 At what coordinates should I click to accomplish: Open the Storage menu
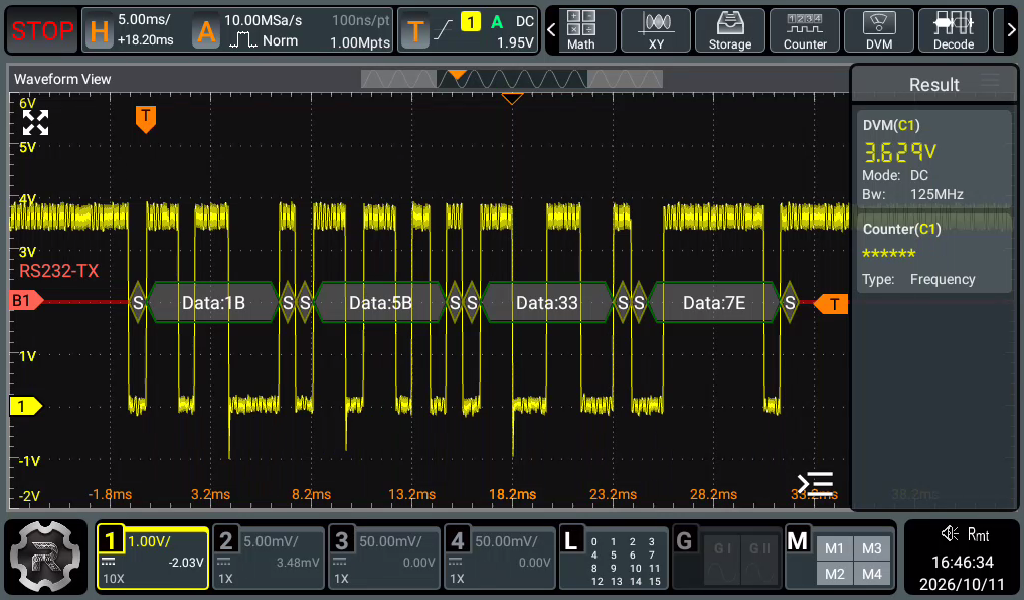click(729, 31)
